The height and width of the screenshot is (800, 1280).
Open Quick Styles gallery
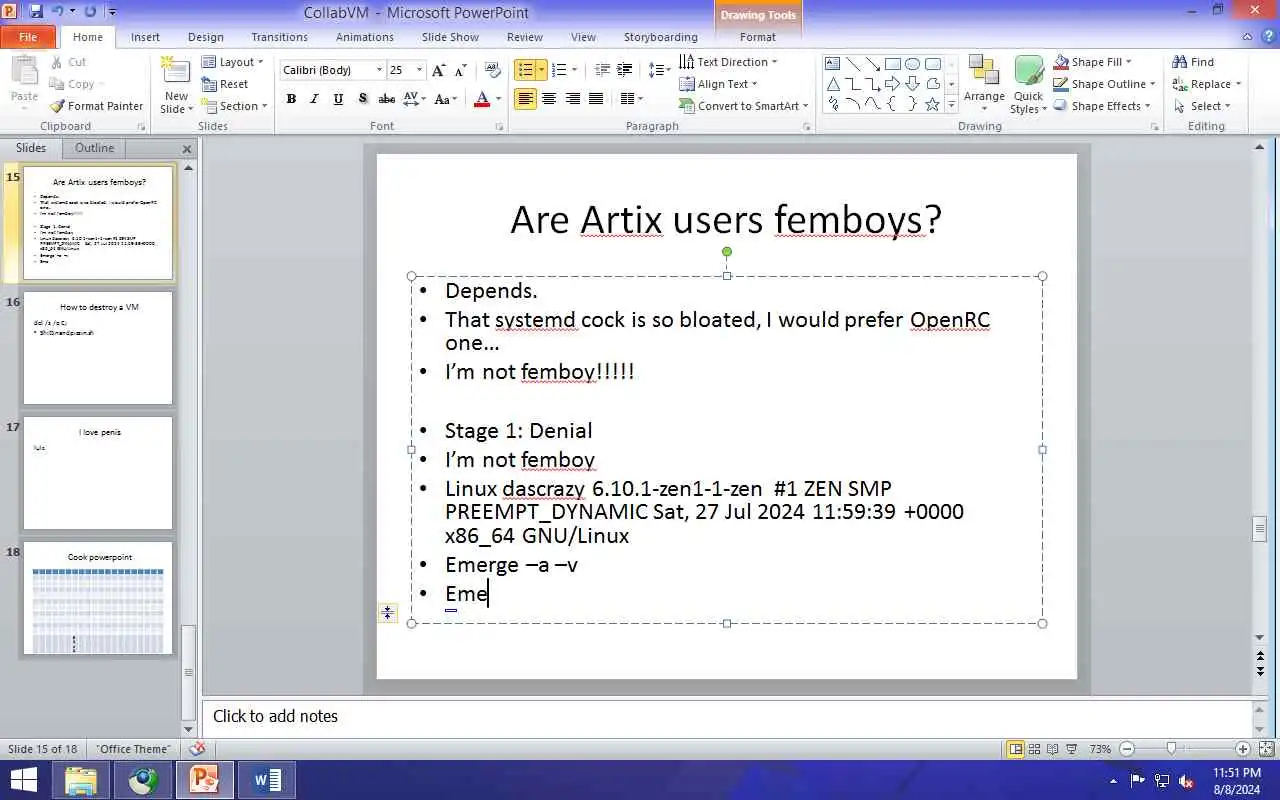(1028, 84)
